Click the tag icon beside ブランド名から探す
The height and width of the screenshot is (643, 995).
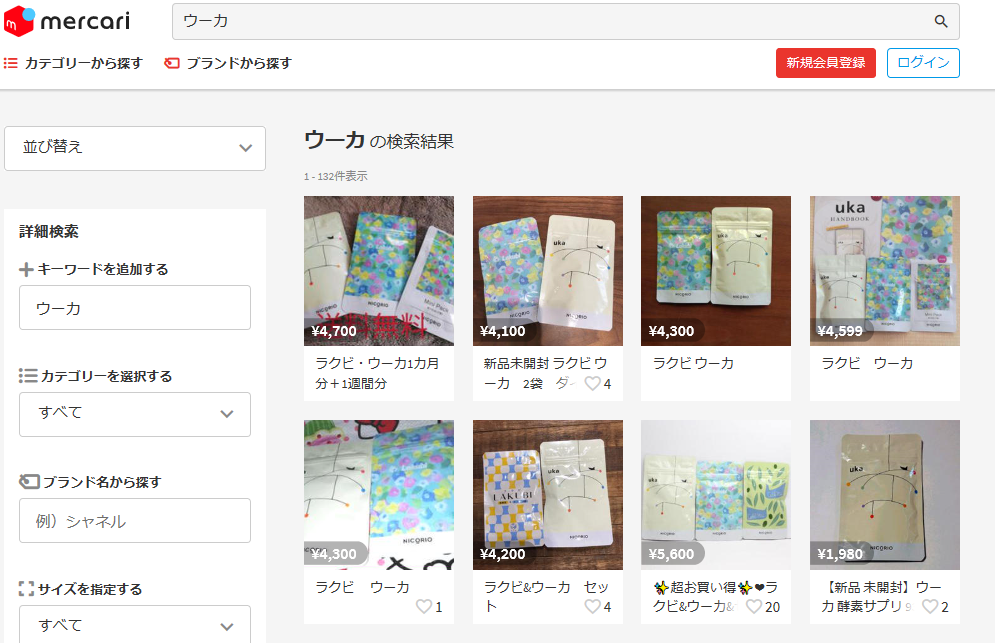[29, 482]
